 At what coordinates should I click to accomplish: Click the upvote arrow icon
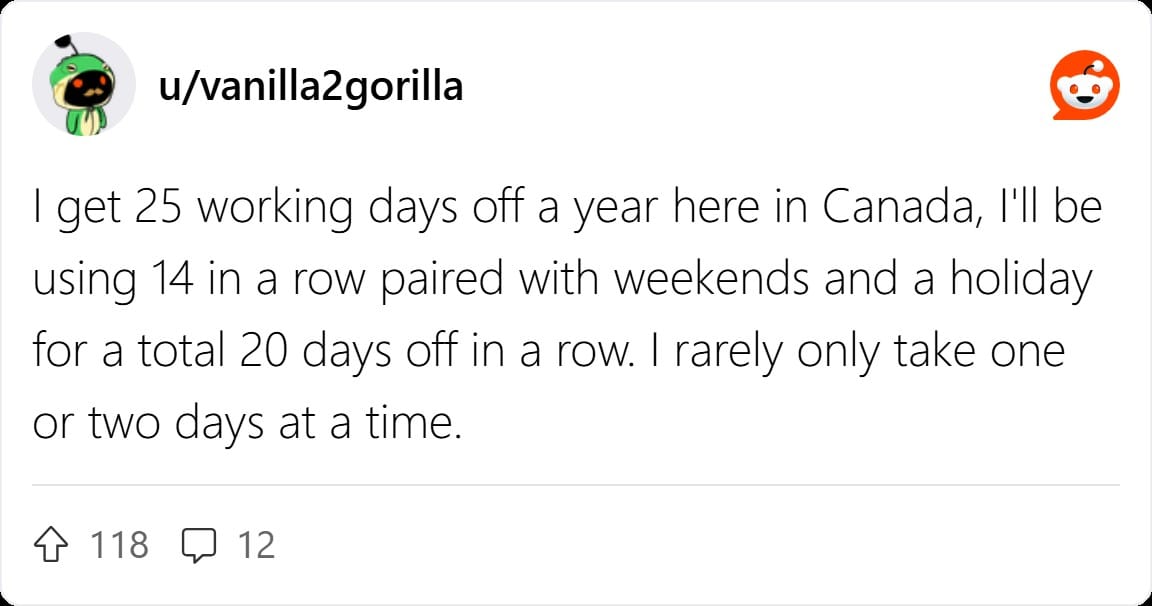51,545
